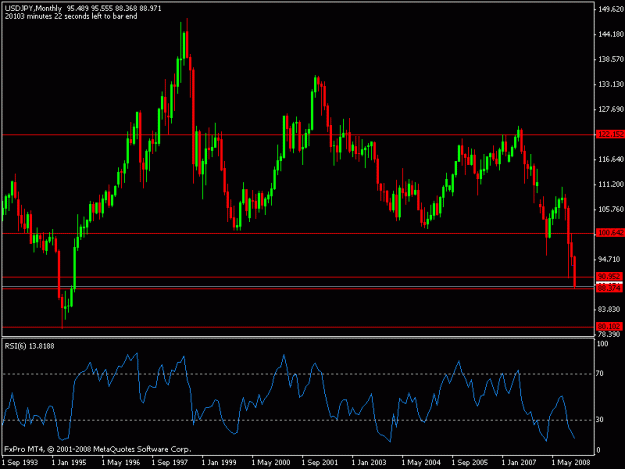
Task: Click the red 80.102 price level label
Action: pos(610,326)
